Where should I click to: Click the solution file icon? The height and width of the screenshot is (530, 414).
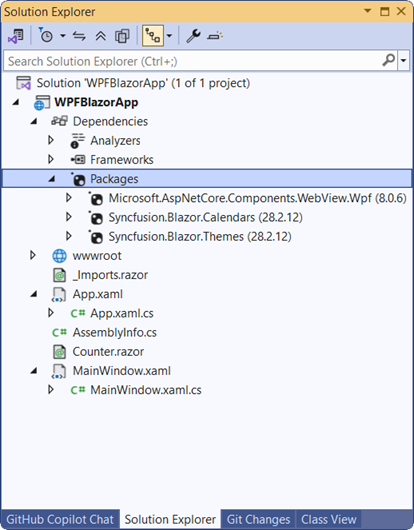coord(24,83)
